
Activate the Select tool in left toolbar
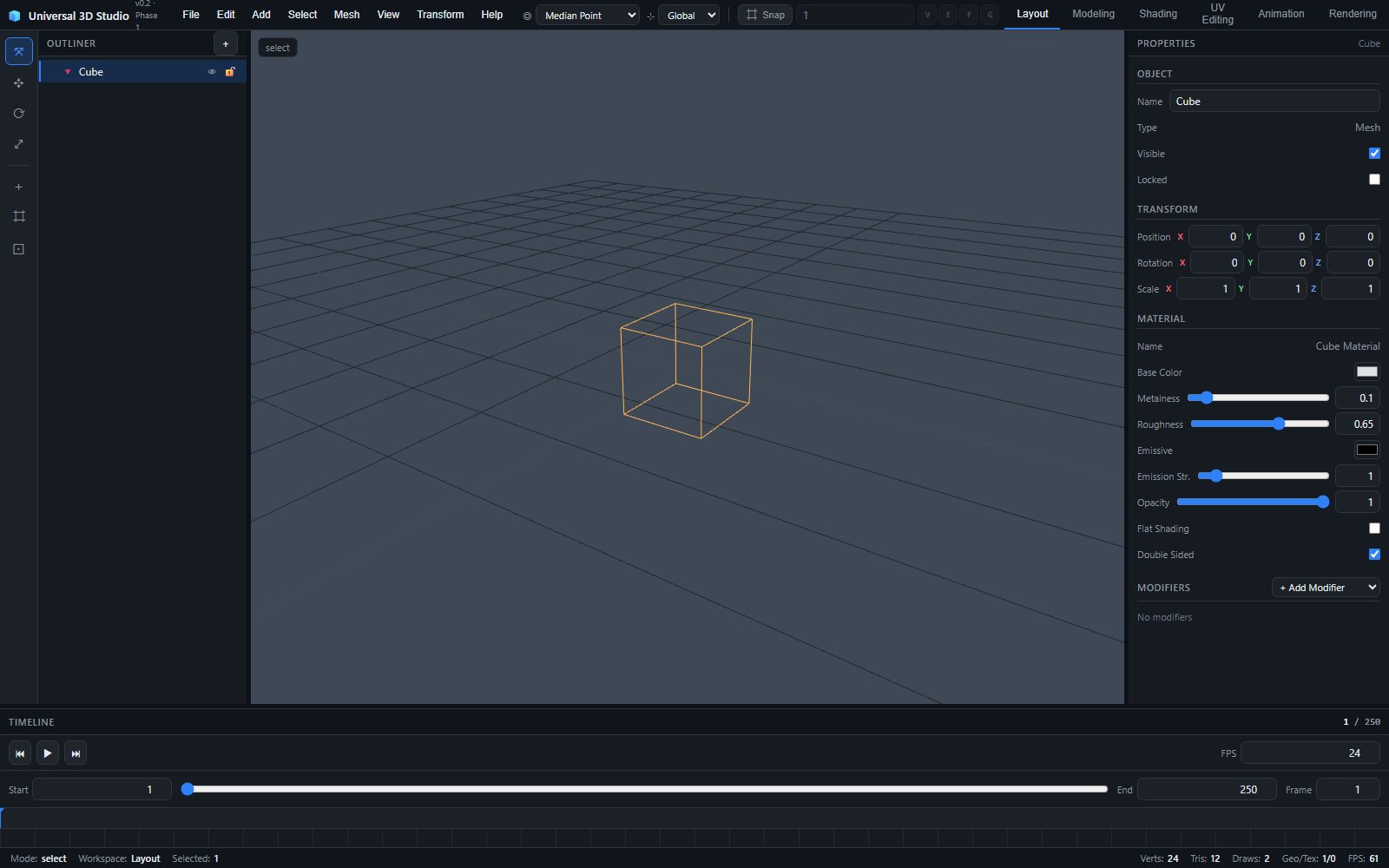pyautogui.click(x=19, y=51)
